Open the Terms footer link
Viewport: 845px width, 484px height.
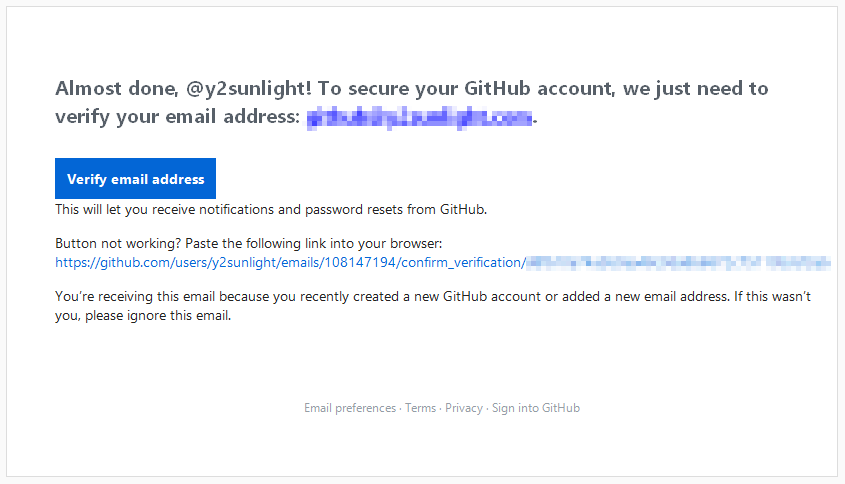coord(420,408)
